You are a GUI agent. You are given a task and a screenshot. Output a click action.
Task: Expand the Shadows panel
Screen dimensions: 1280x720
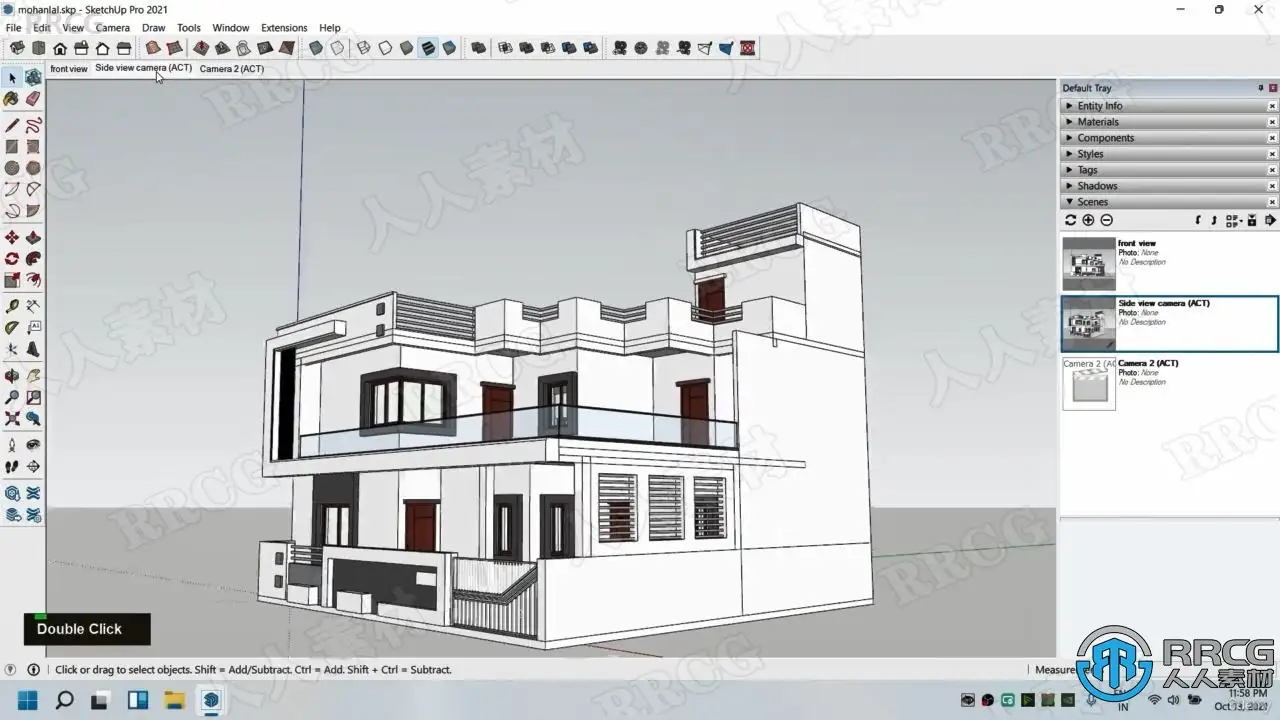tap(1167, 186)
